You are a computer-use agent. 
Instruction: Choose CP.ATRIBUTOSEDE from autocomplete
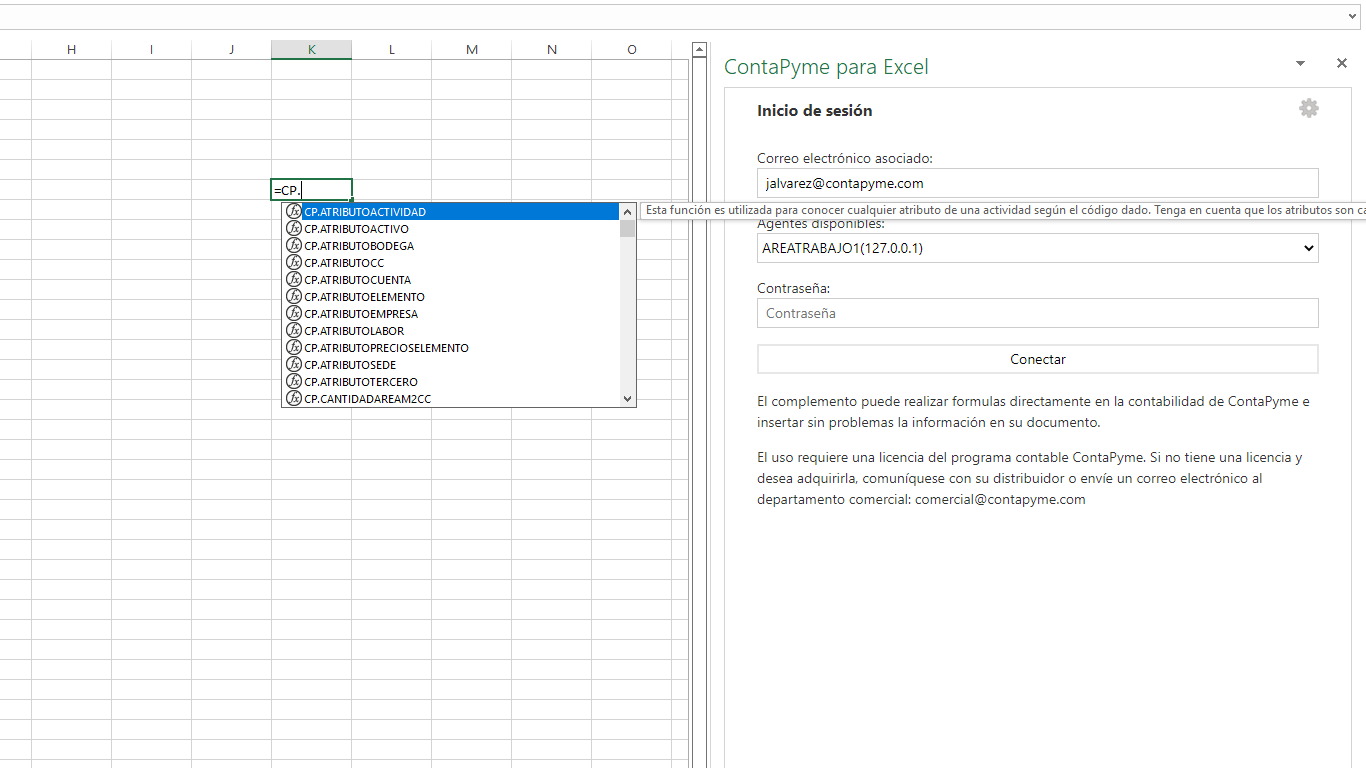[x=452, y=365]
